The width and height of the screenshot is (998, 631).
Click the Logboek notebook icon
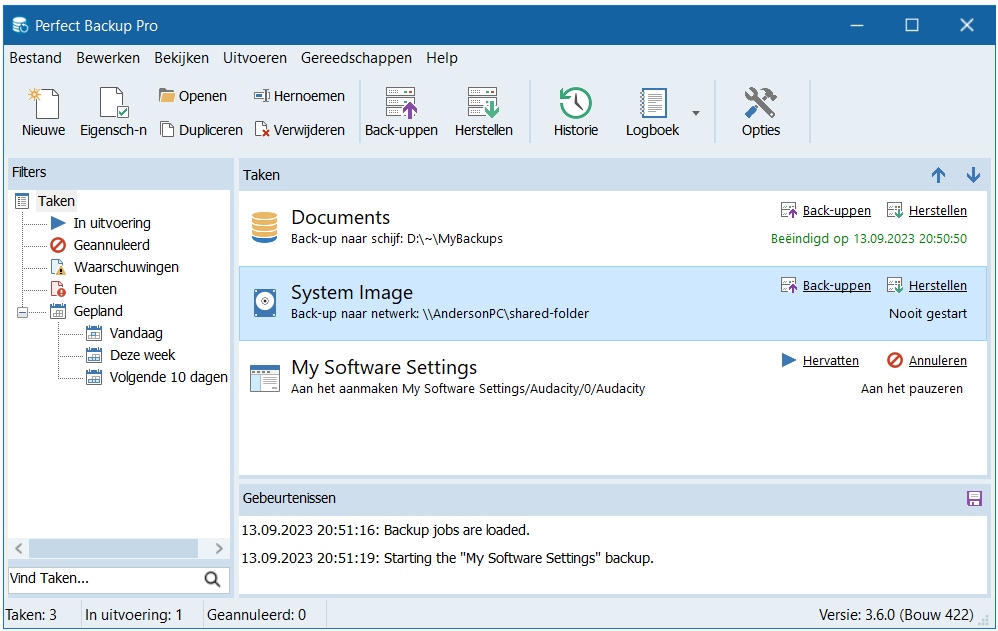coord(652,103)
